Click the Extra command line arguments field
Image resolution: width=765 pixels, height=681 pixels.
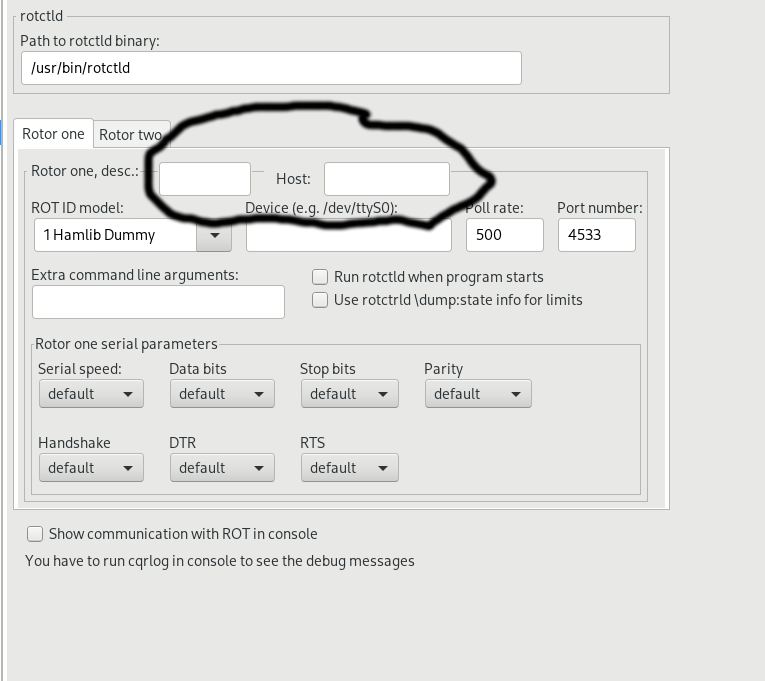pos(158,302)
